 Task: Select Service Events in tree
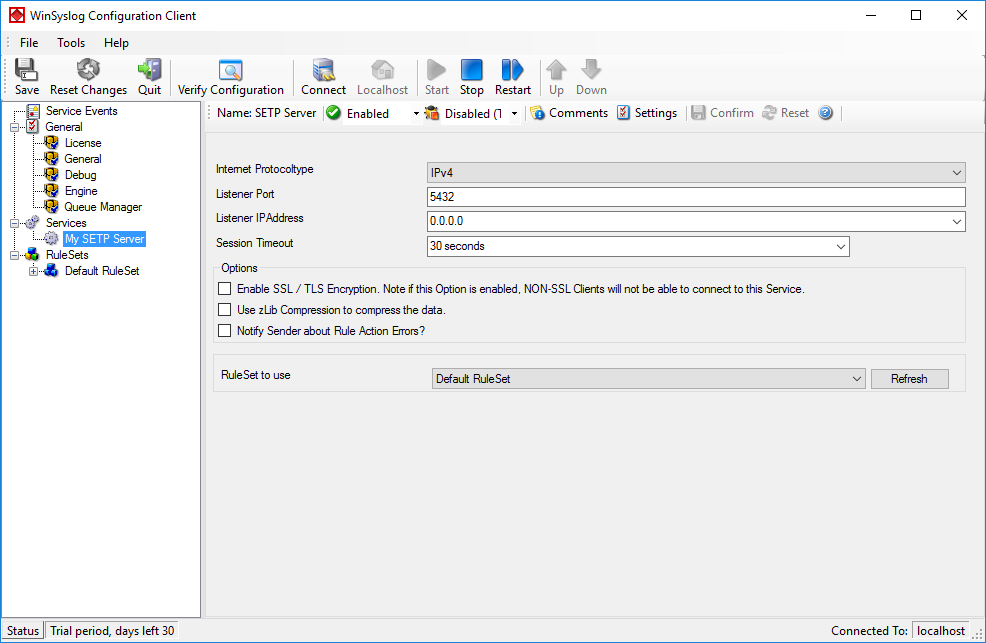click(x=82, y=111)
